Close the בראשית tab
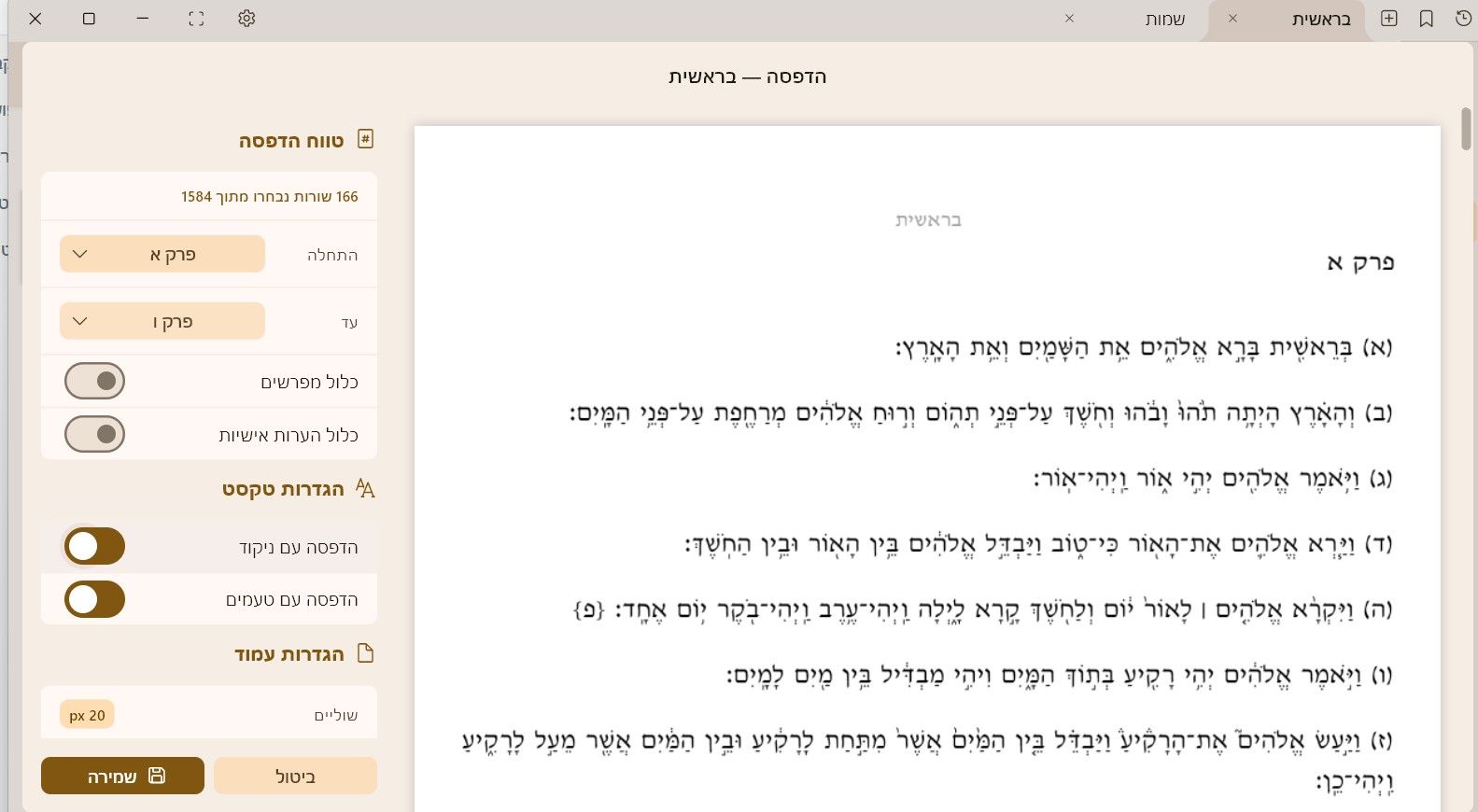Image resolution: width=1478 pixels, height=812 pixels. coord(1232,19)
